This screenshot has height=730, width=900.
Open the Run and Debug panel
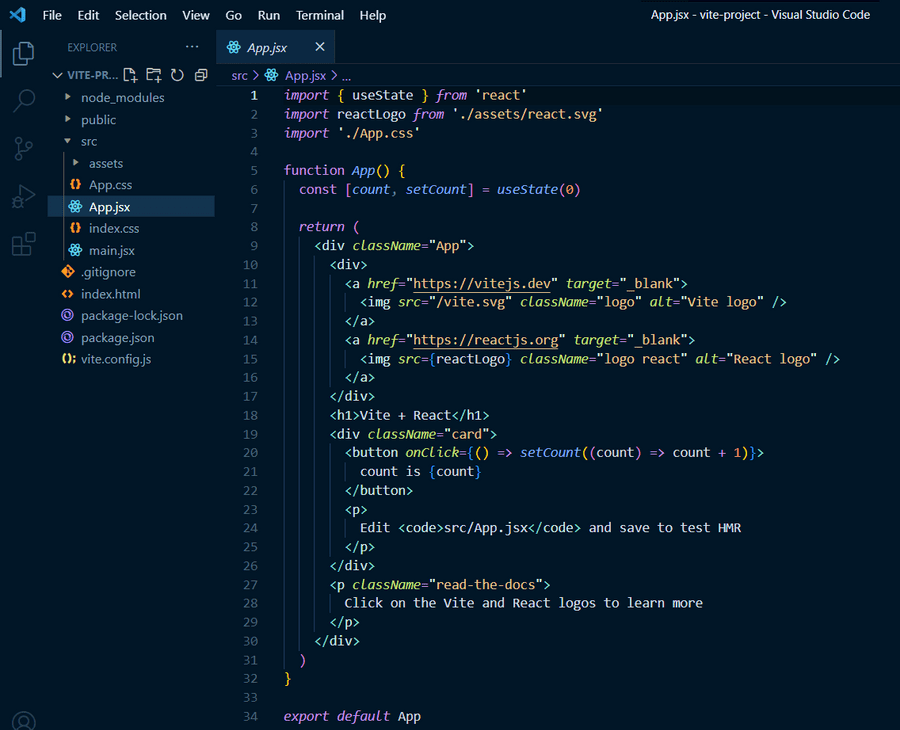click(x=23, y=195)
